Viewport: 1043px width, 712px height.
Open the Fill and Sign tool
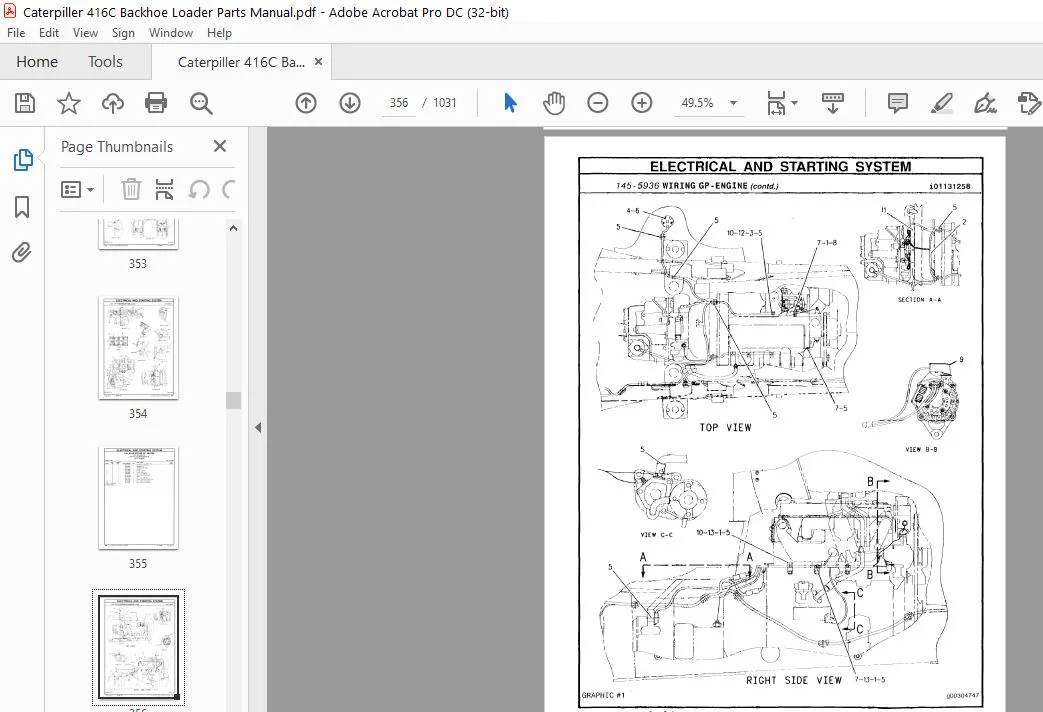coord(985,103)
